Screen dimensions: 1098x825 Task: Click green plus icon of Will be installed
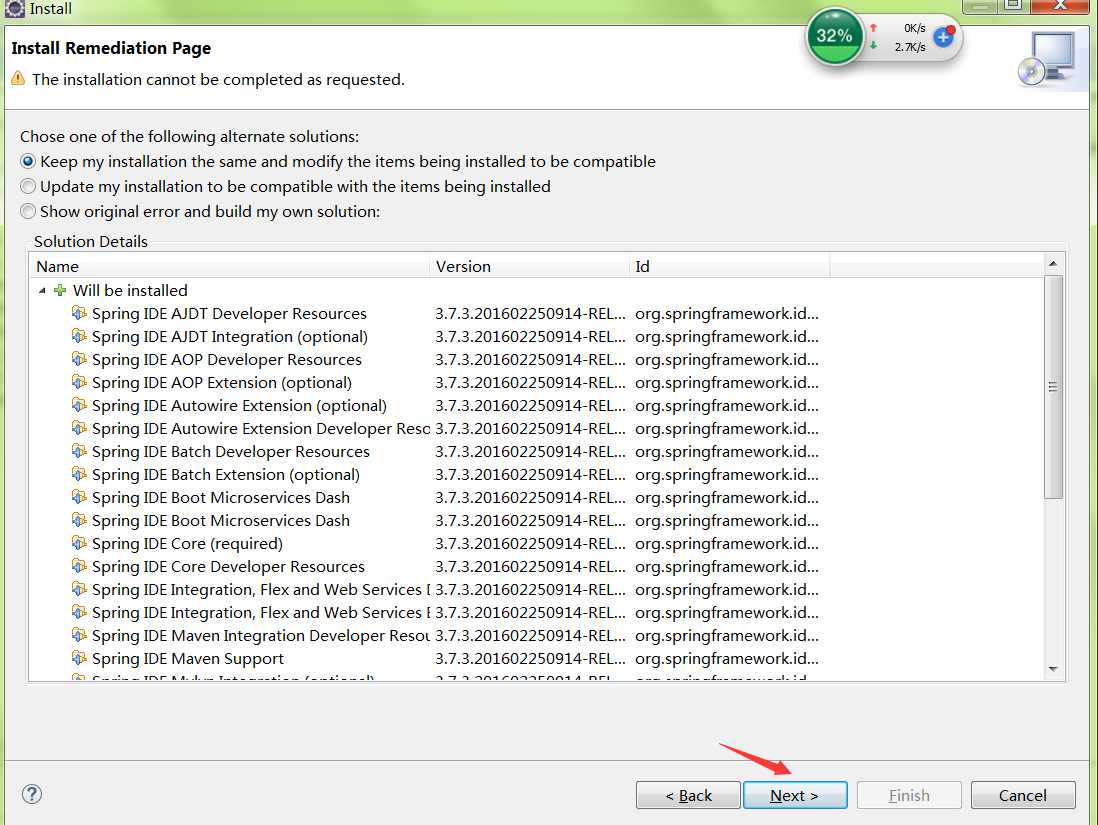tap(60, 290)
